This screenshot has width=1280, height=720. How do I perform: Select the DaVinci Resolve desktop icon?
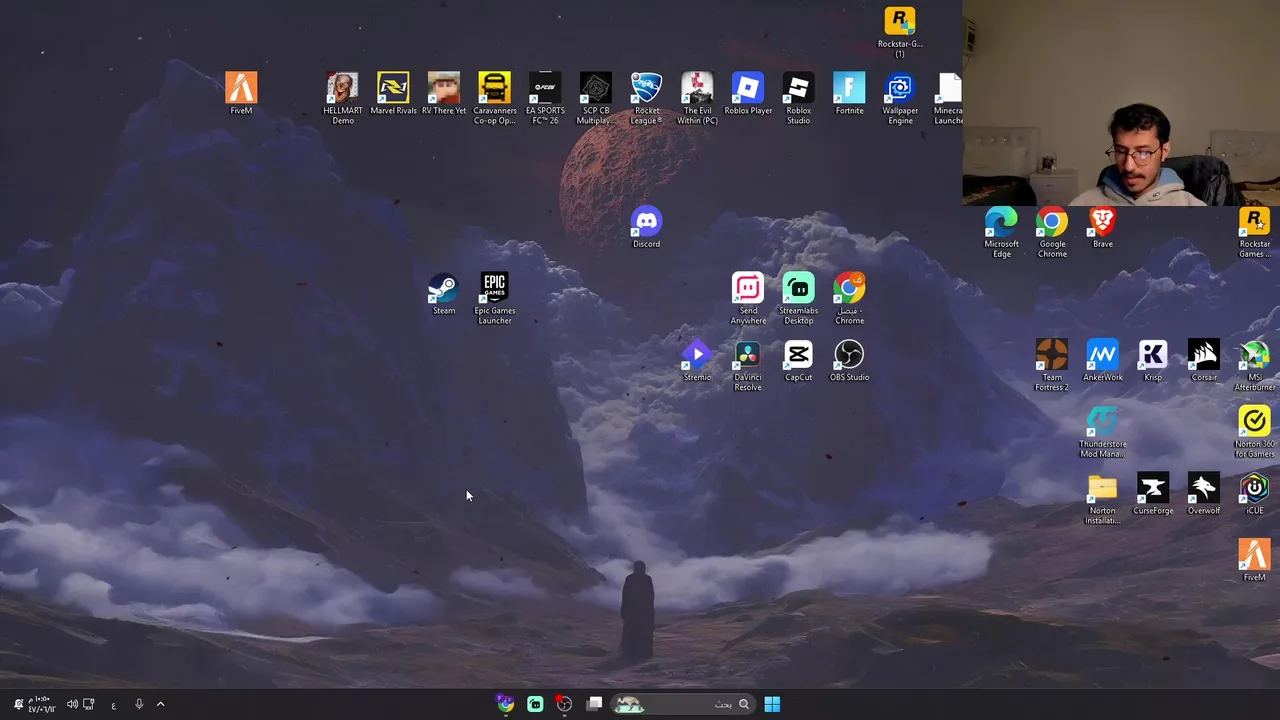(x=748, y=364)
